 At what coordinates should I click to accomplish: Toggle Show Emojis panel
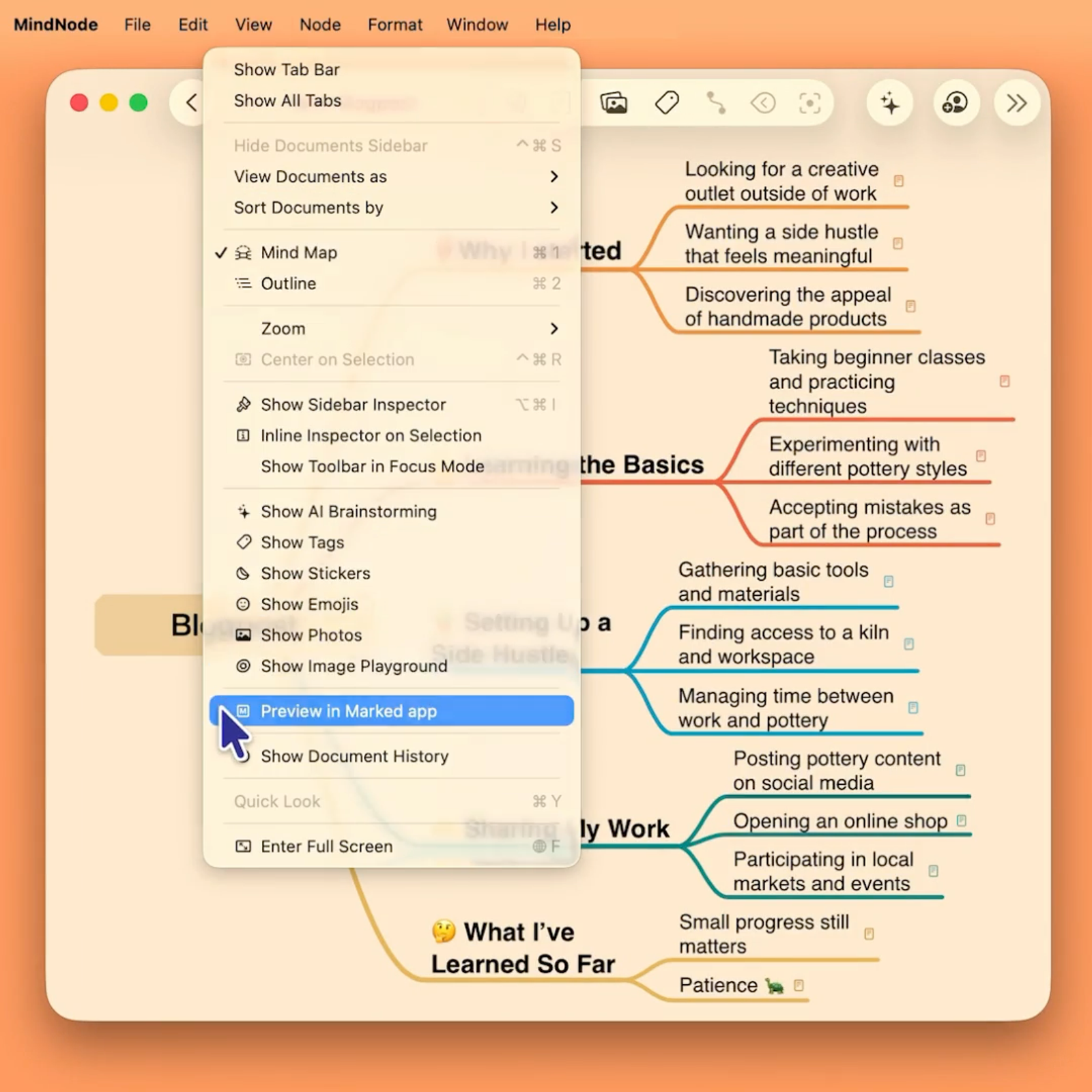click(x=391, y=604)
